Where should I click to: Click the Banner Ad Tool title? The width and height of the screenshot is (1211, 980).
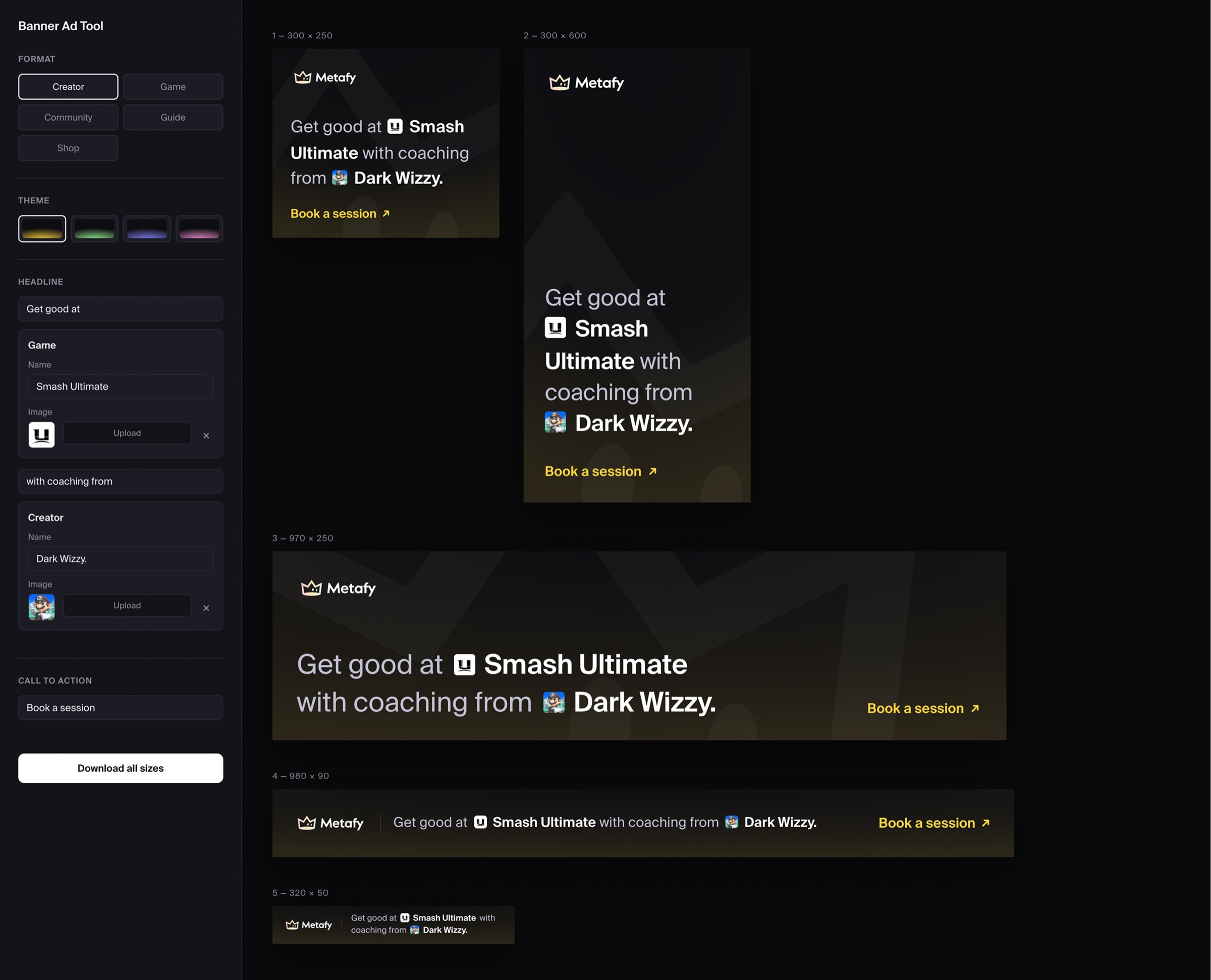(61, 26)
